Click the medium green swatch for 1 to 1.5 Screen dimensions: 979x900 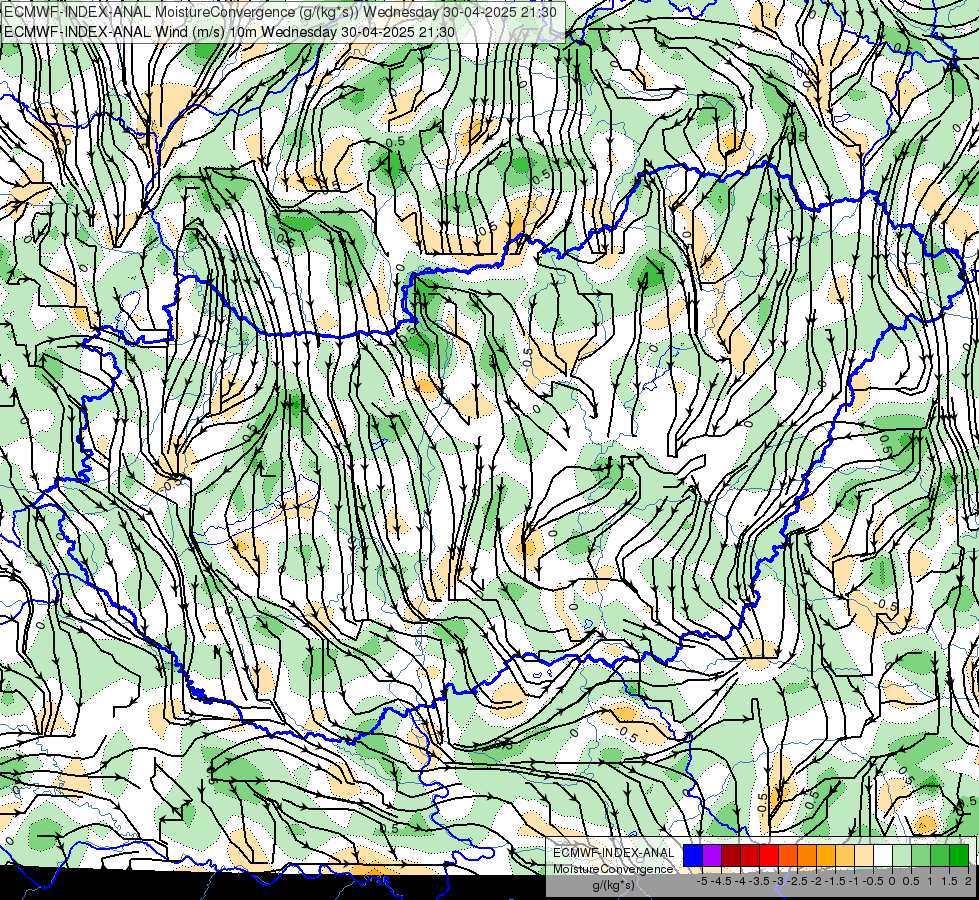pyautogui.click(x=940, y=856)
